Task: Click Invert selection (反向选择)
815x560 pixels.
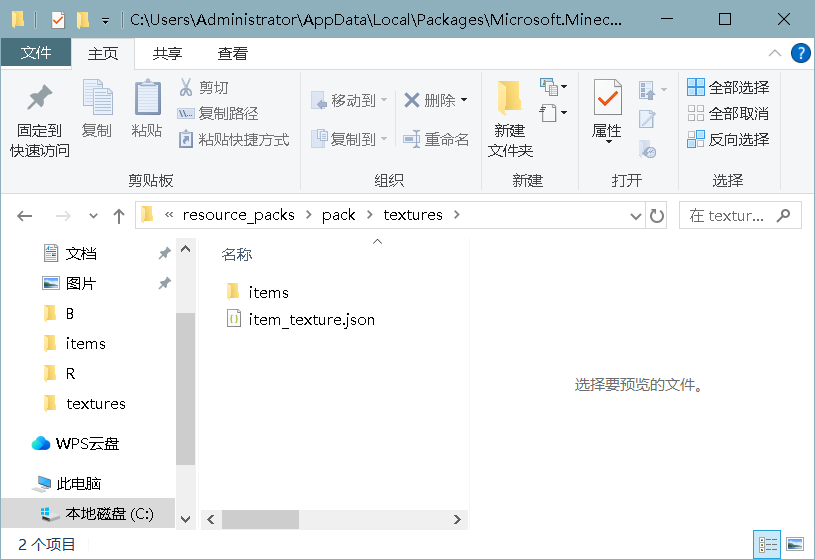Action: [728, 139]
